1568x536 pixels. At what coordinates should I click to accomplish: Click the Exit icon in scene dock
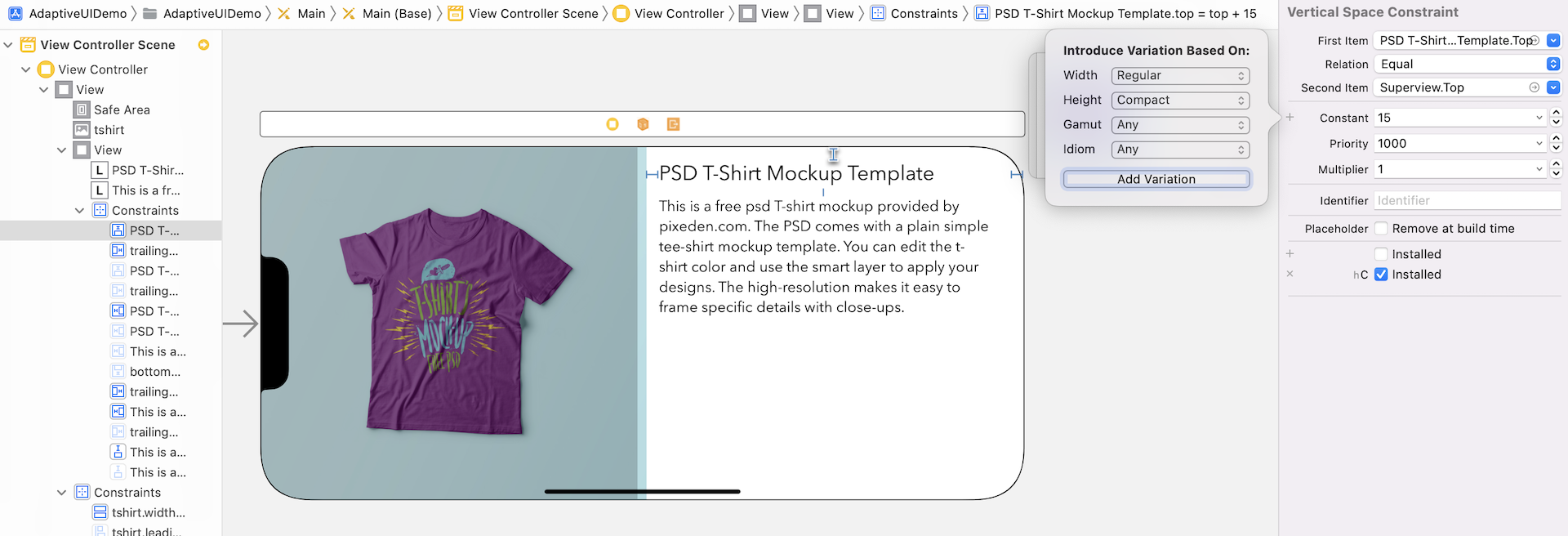coord(673,124)
